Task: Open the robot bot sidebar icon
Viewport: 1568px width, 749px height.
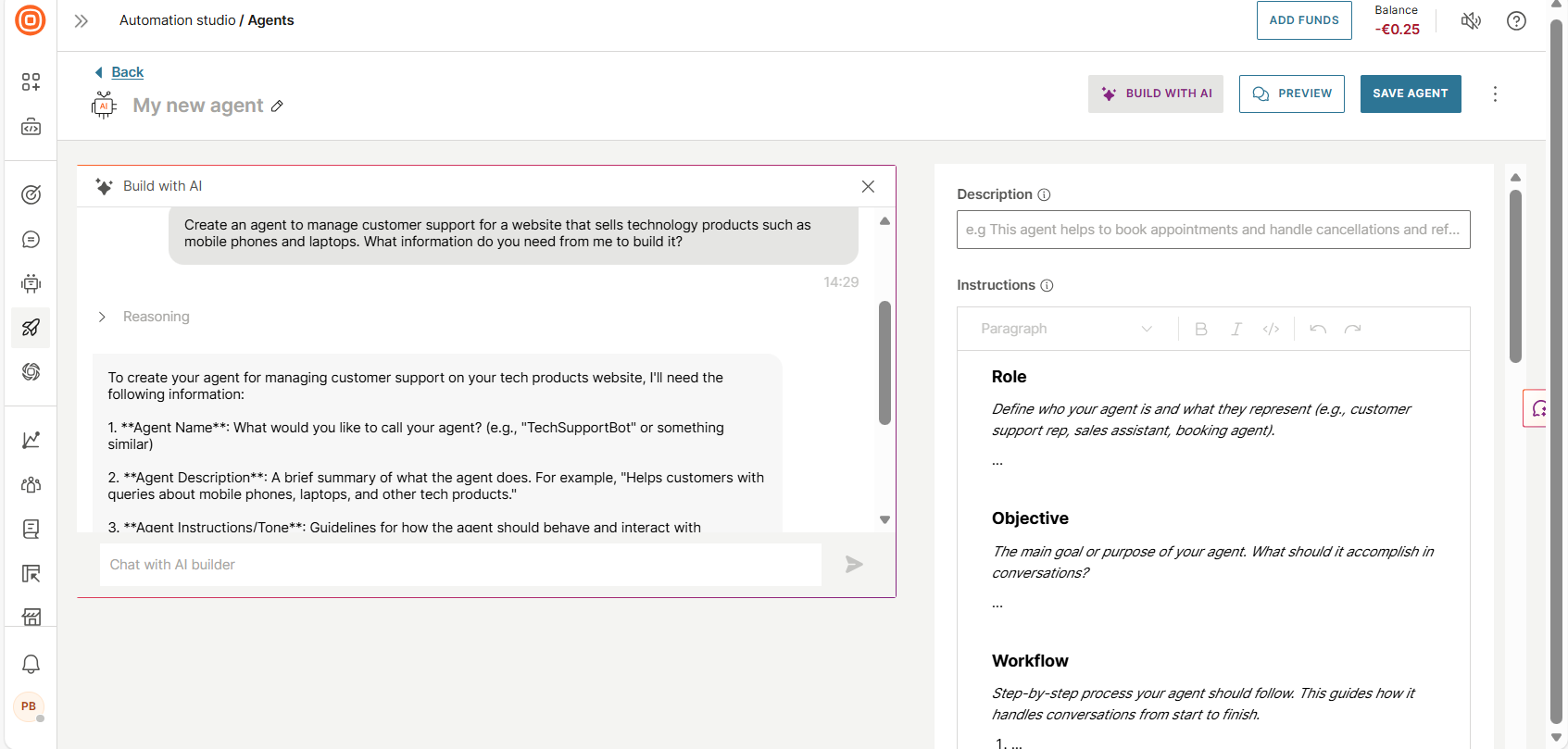Action: click(31, 283)
